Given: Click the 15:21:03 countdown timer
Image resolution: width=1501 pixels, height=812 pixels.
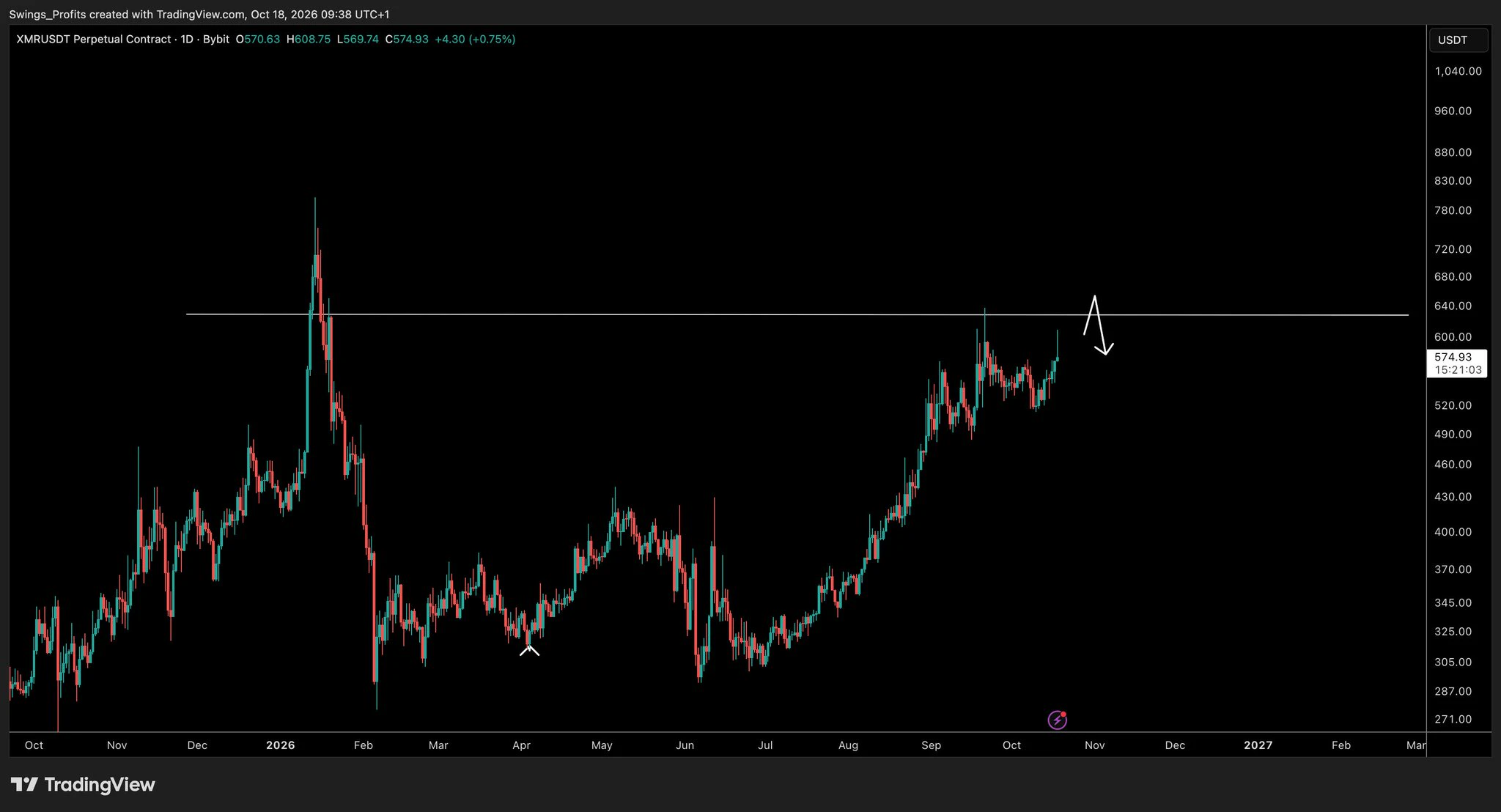Looking at the screenshot, I should click(1458, 370).
